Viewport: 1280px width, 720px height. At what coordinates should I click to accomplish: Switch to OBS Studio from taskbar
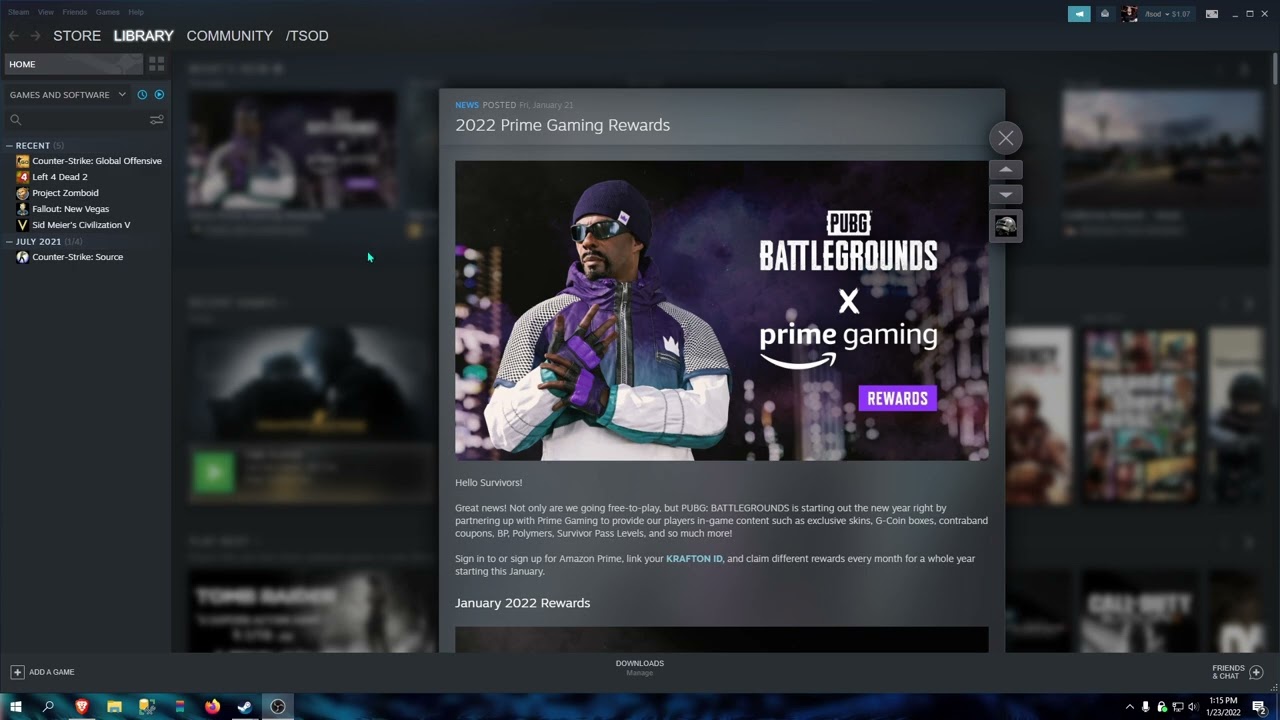[278, 707]
